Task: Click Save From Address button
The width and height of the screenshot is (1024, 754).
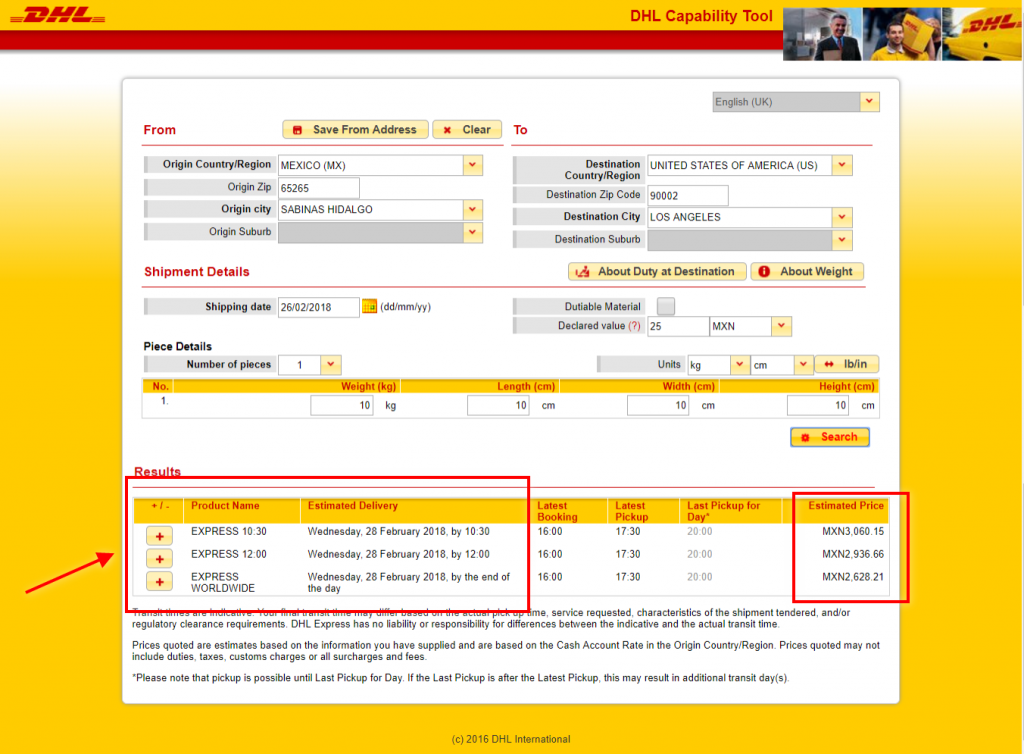Action: click(355, 129)
